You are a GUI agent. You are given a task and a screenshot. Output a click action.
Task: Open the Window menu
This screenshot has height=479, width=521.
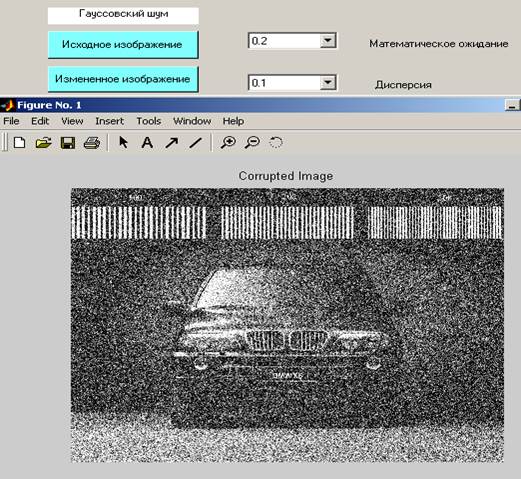[192, 121]
